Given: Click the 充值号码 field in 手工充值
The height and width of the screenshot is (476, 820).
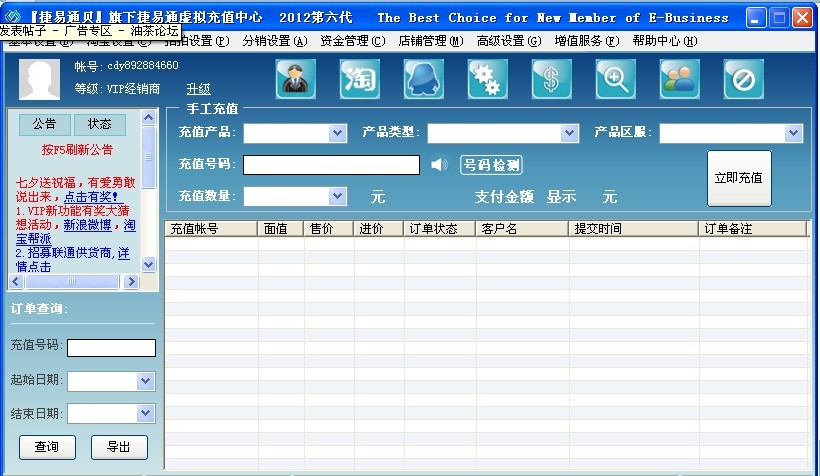Looking at the screenshot, I should tap(332, 165).
